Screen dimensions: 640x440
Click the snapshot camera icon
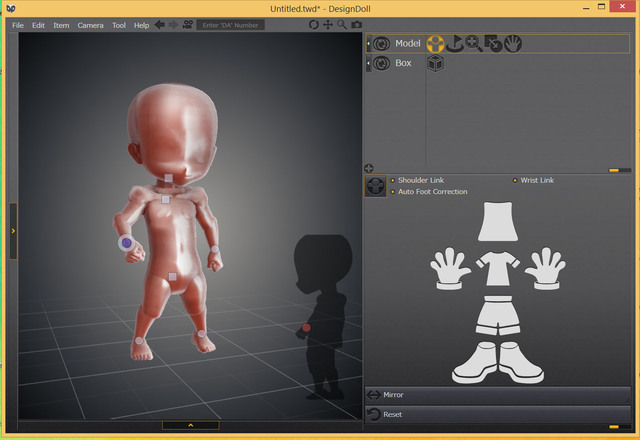point(356,24)
